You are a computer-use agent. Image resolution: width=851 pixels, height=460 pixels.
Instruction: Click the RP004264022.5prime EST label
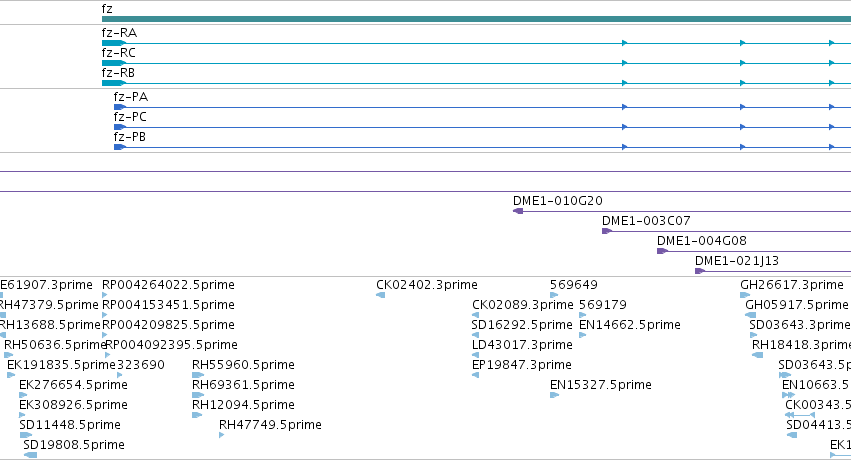click(168, 285)
